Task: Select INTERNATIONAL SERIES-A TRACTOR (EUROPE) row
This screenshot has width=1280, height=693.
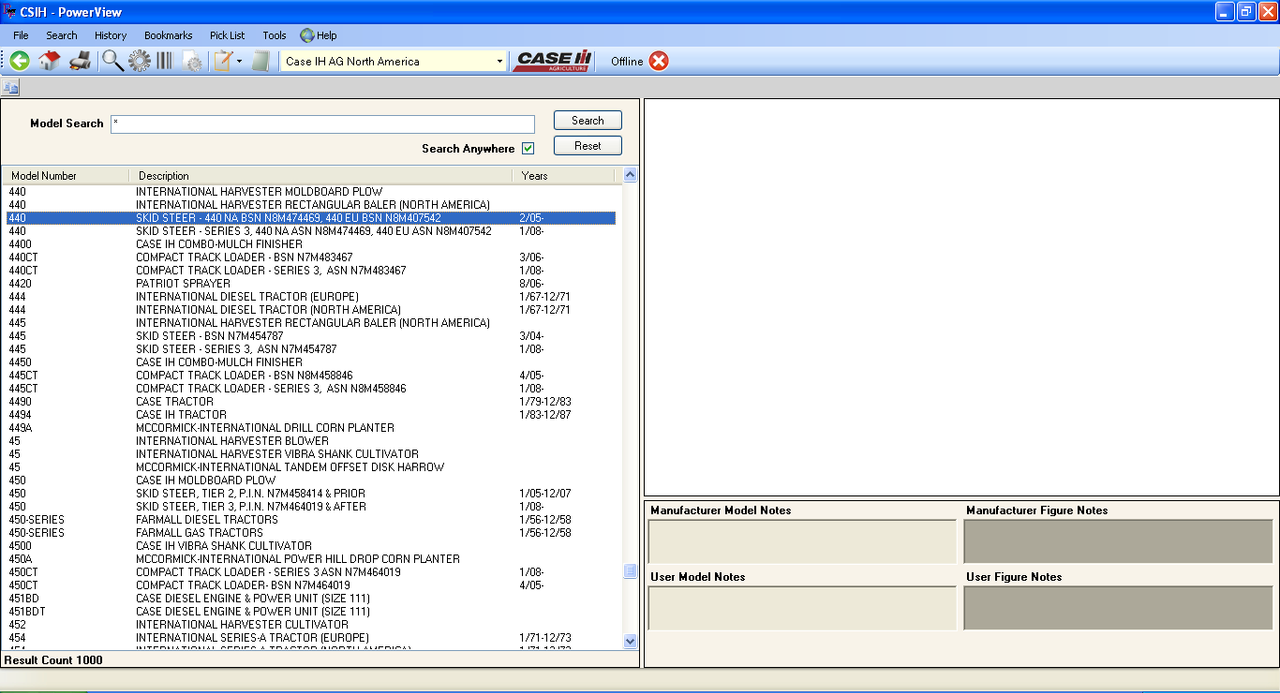Action: (309, 638)
